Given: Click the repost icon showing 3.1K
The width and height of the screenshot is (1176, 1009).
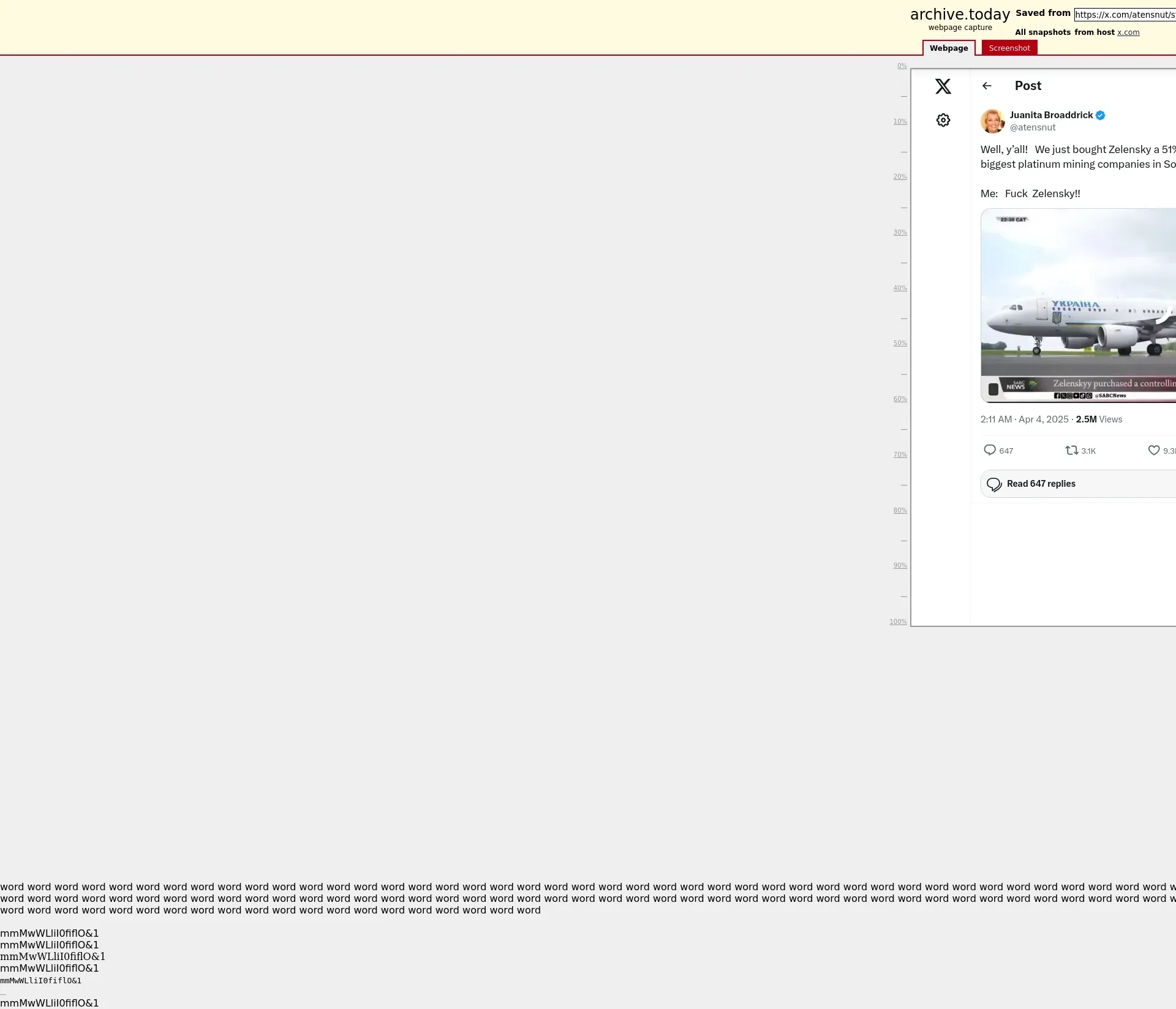Looking at the screenshot, I should 1071,450.
